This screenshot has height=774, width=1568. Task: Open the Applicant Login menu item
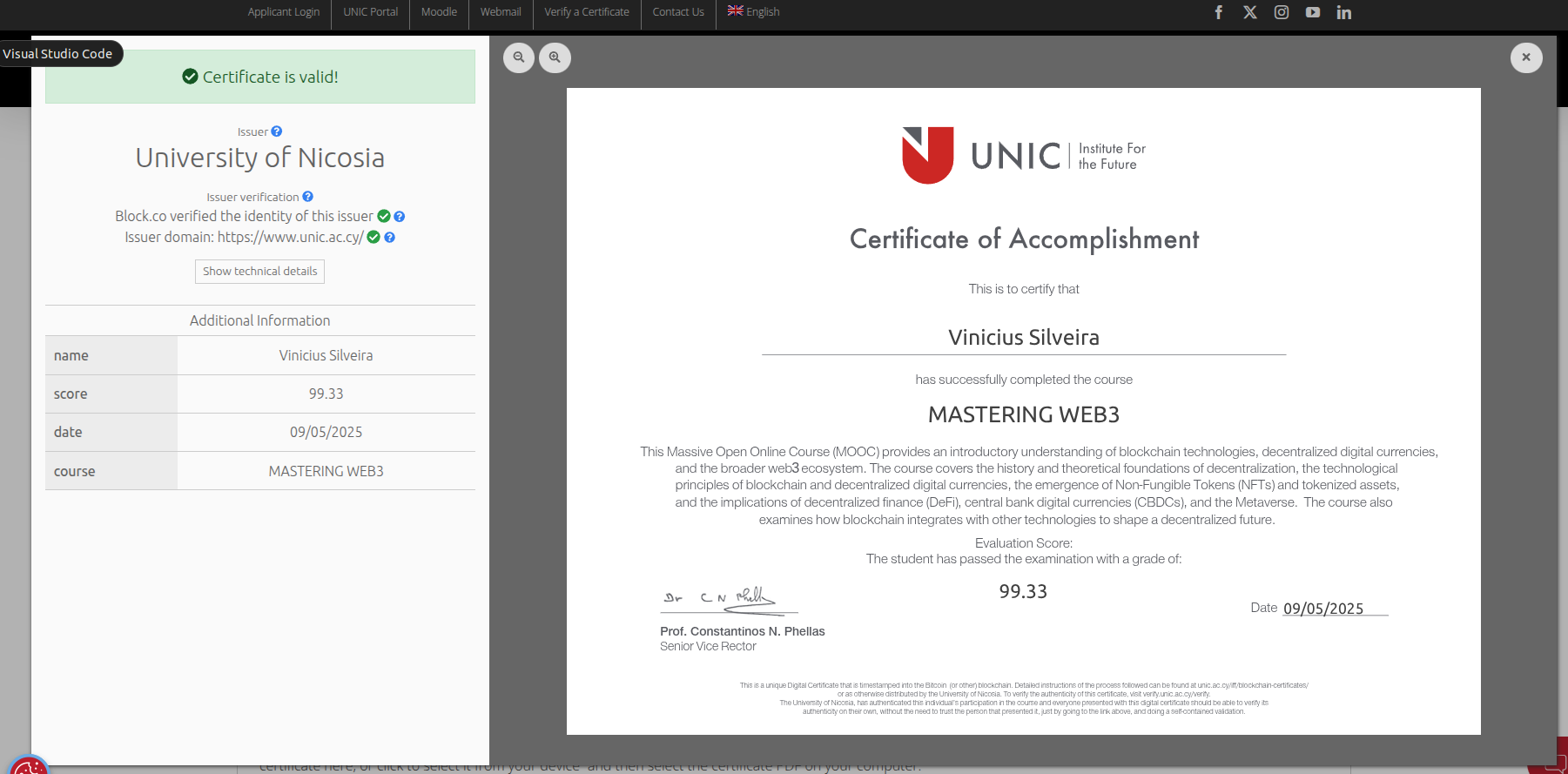click(283, 12)
